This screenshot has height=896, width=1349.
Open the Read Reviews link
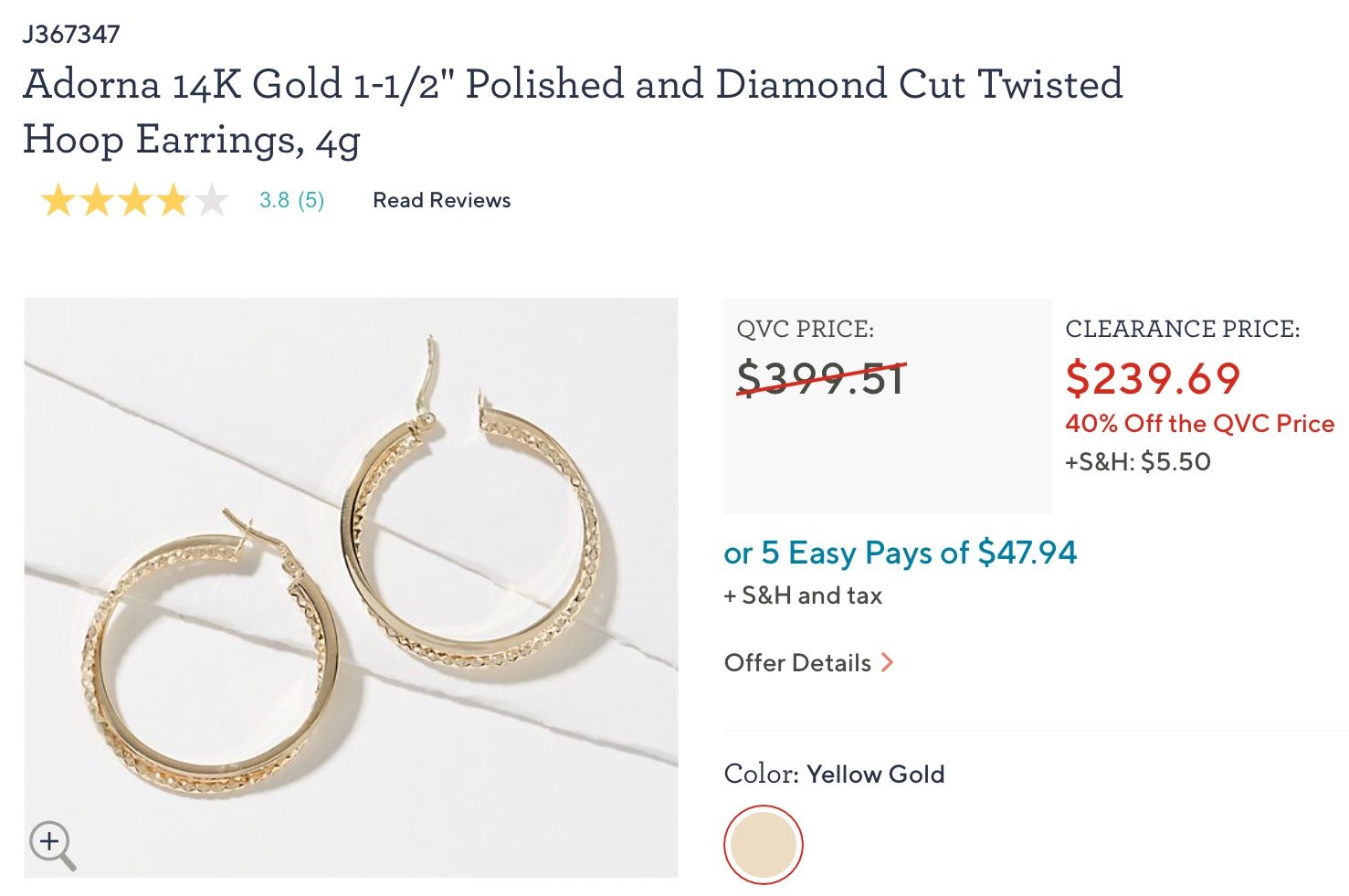click(441, 200)
